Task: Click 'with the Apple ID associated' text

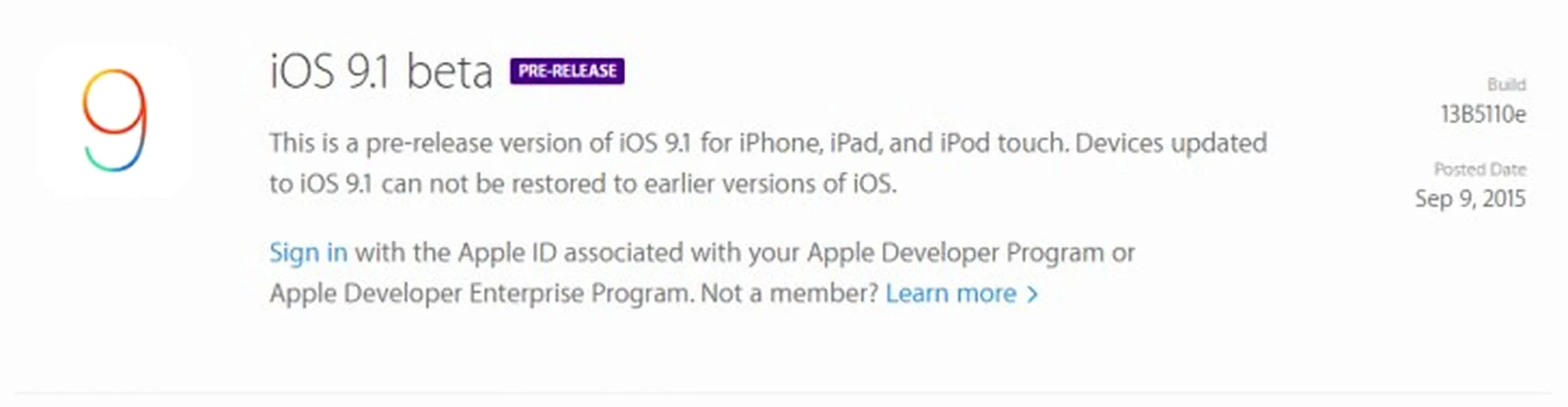Action: tap(519, 253)
